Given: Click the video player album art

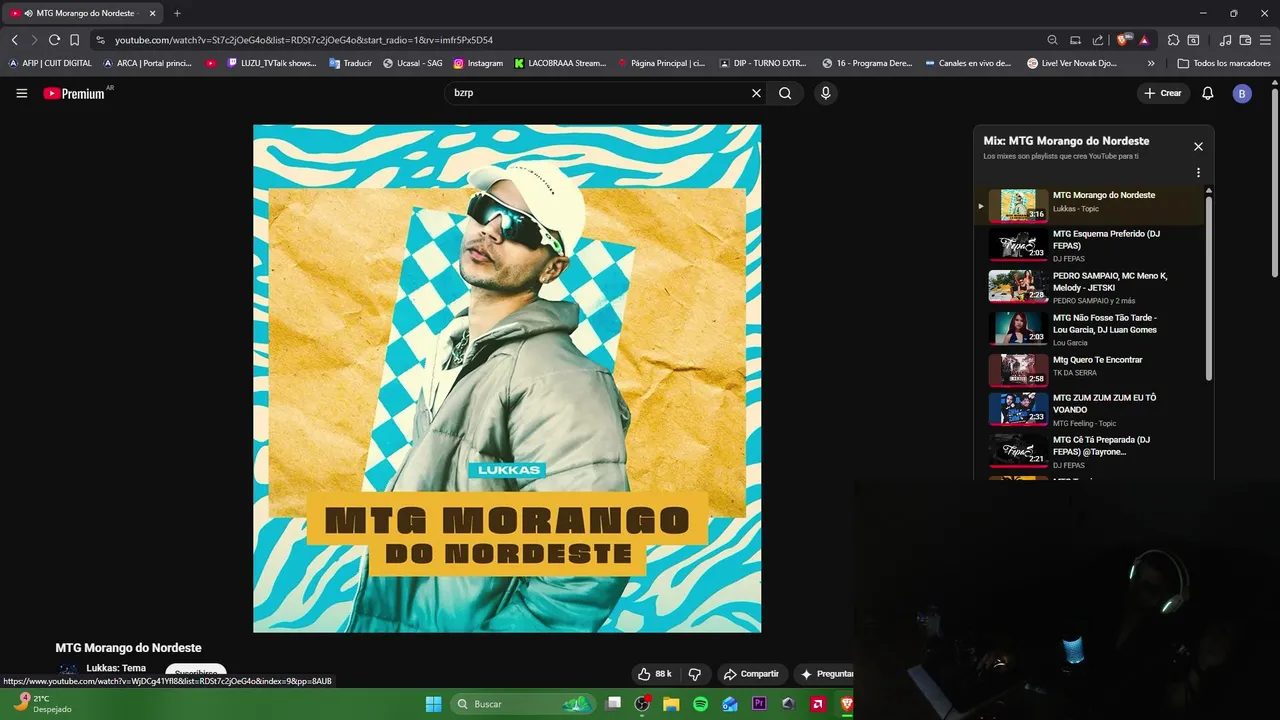Looking at the screenshot, I should 507,378.
